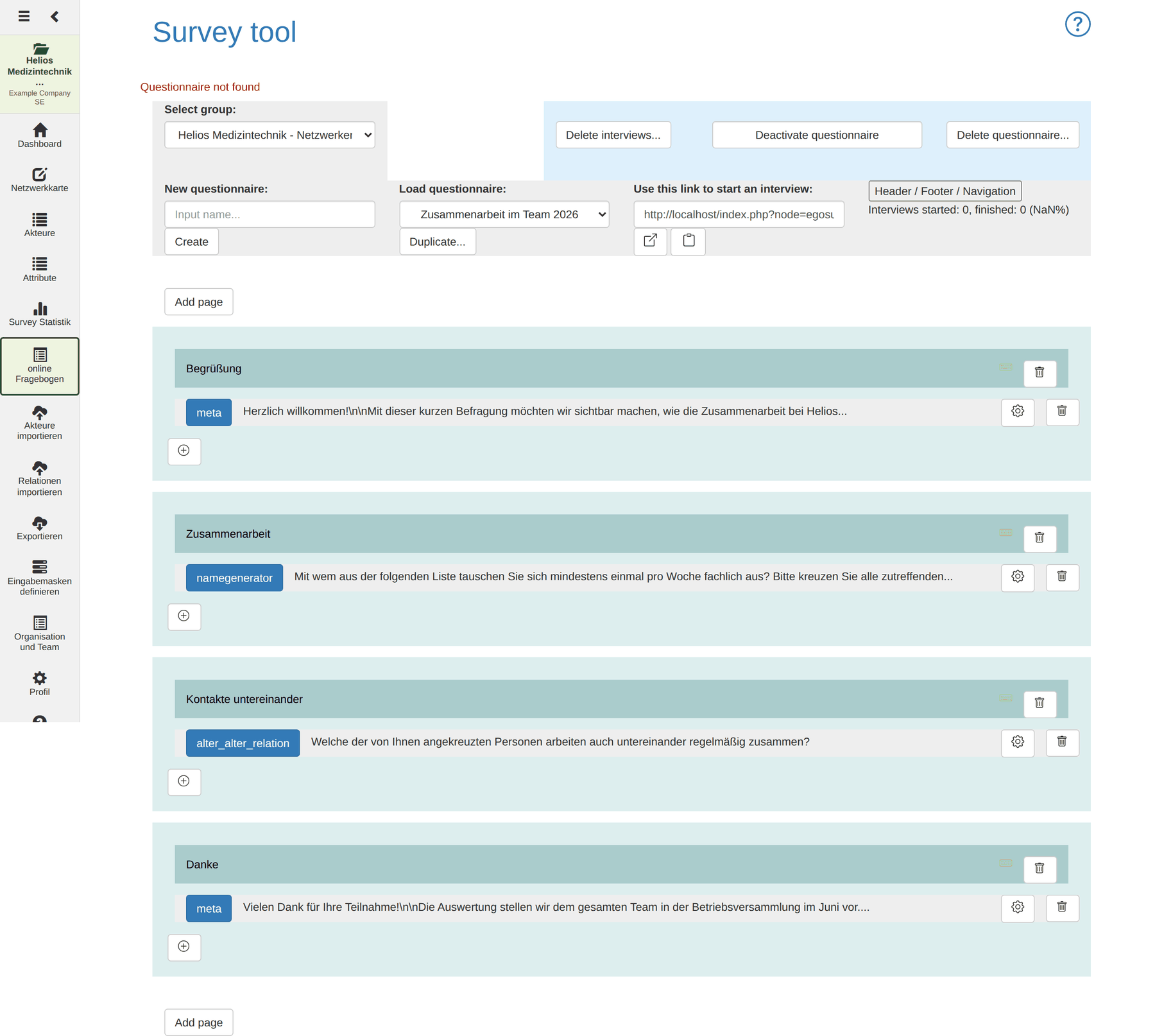Open Netzwerkkarte in sidebar
The height and width of the screenshot is (1036, 1155).
pos(40,180)
